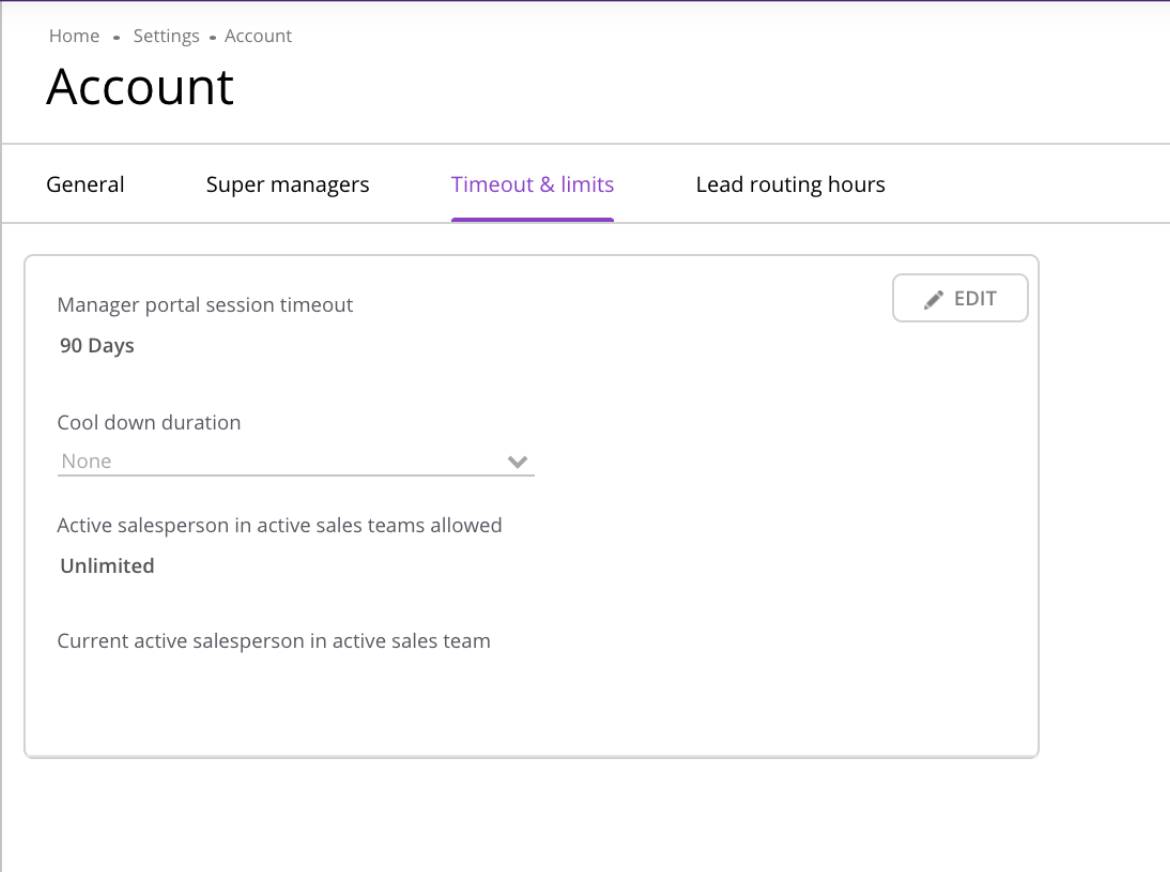
Task: Click the pencil icon in the EDIT button
Action: coord(933,299)
